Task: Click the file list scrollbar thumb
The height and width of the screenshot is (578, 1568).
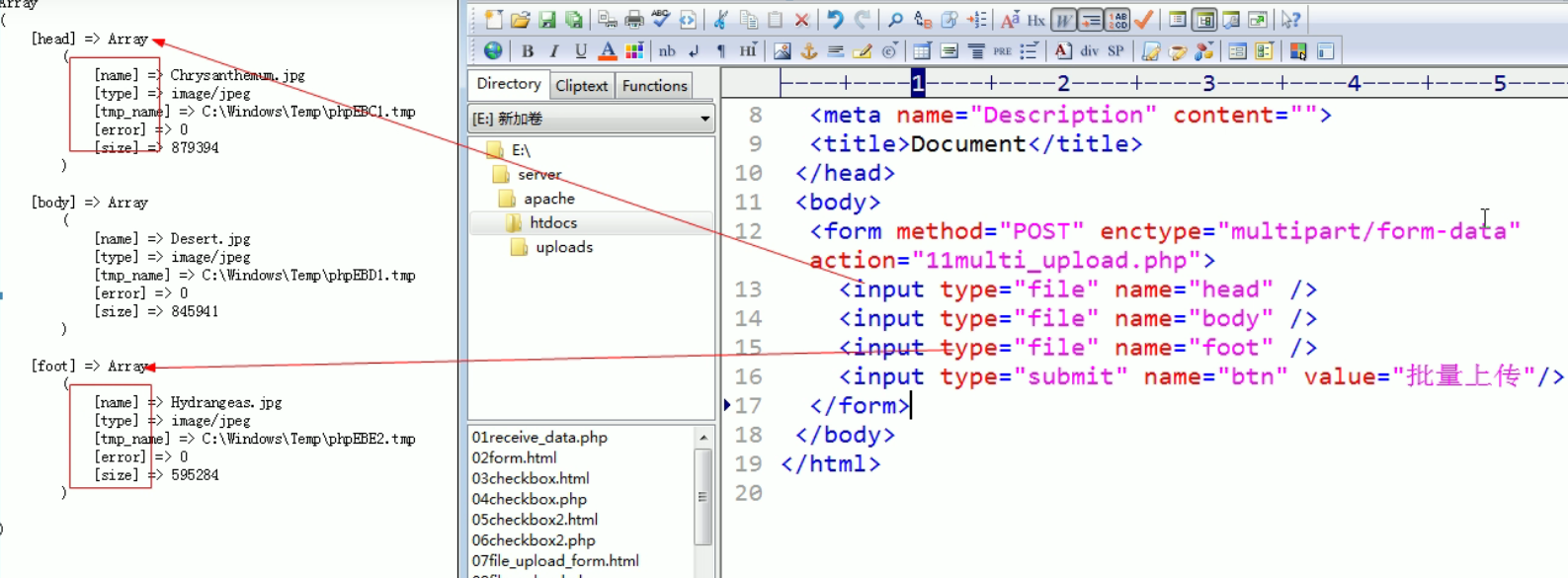Action: tap(703, 496)
